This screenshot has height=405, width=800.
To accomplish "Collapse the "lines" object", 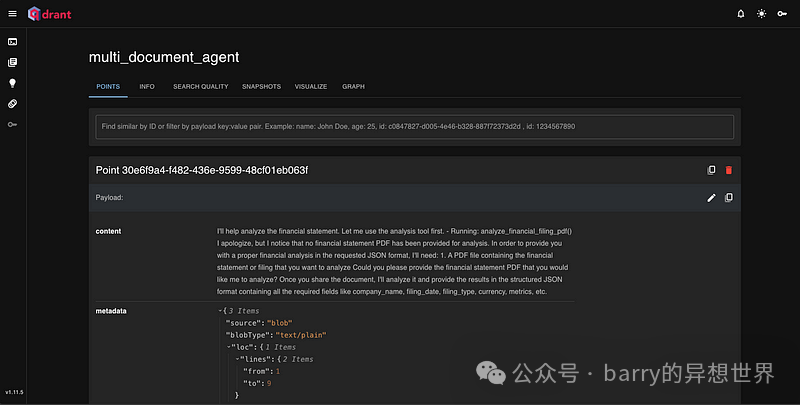I will 237,359.
